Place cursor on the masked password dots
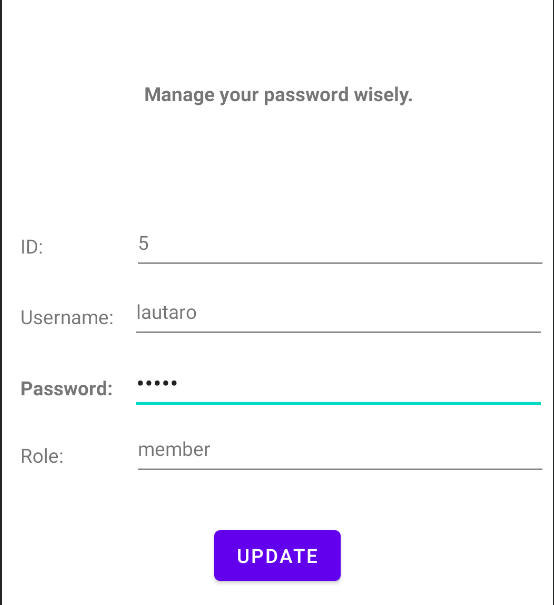The width and height of the screenshot is (554, 605). click(x=157, y=383)
